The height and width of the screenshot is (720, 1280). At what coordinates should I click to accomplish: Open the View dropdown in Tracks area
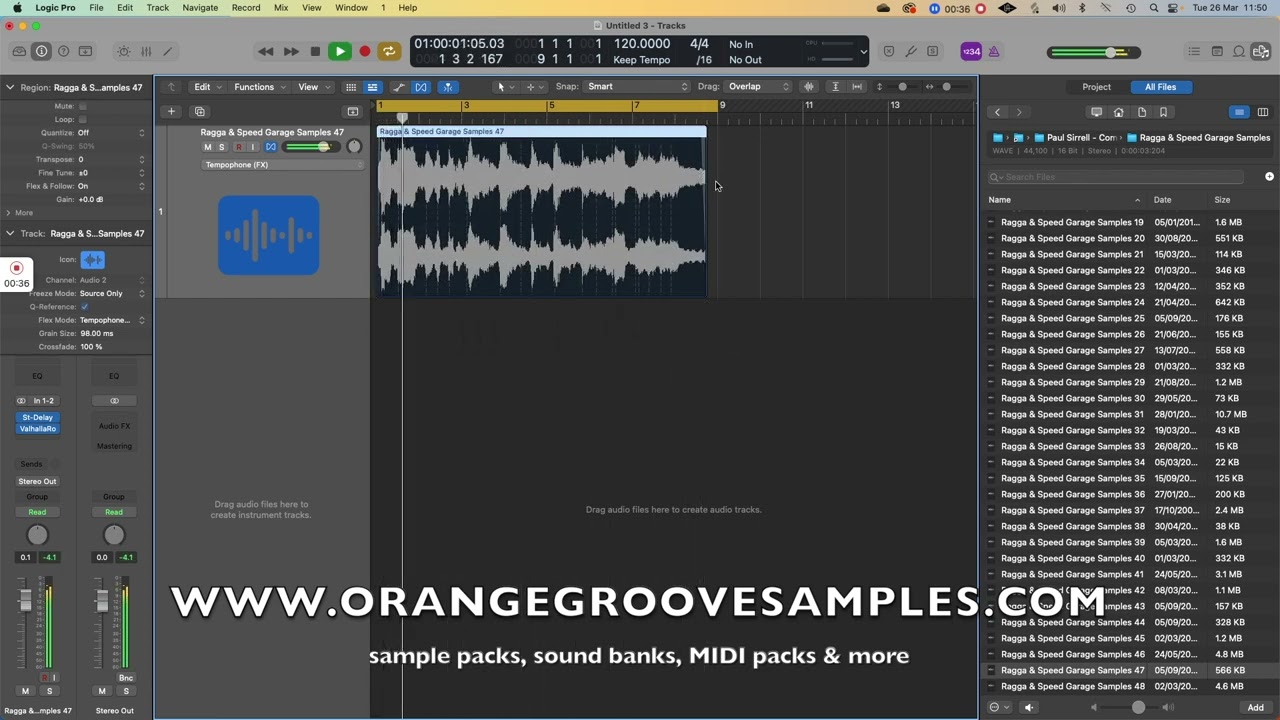coord(312,87)
